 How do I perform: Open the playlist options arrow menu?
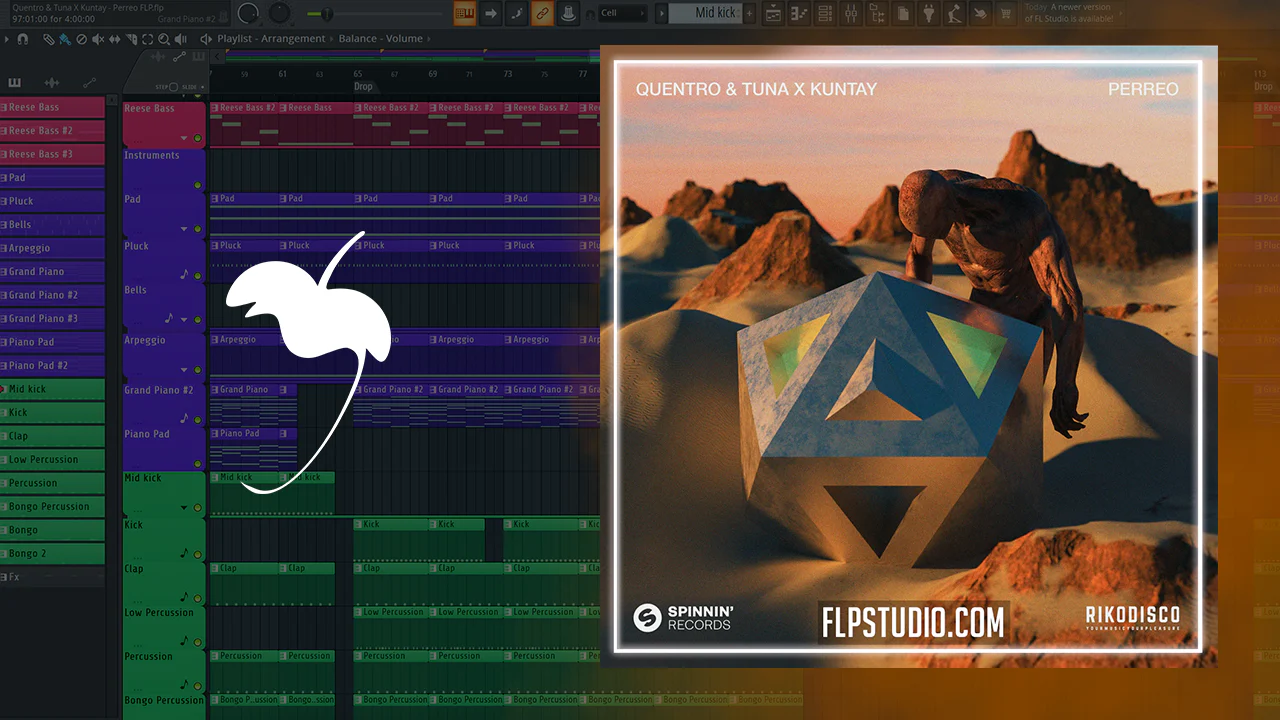click(6, 39)
